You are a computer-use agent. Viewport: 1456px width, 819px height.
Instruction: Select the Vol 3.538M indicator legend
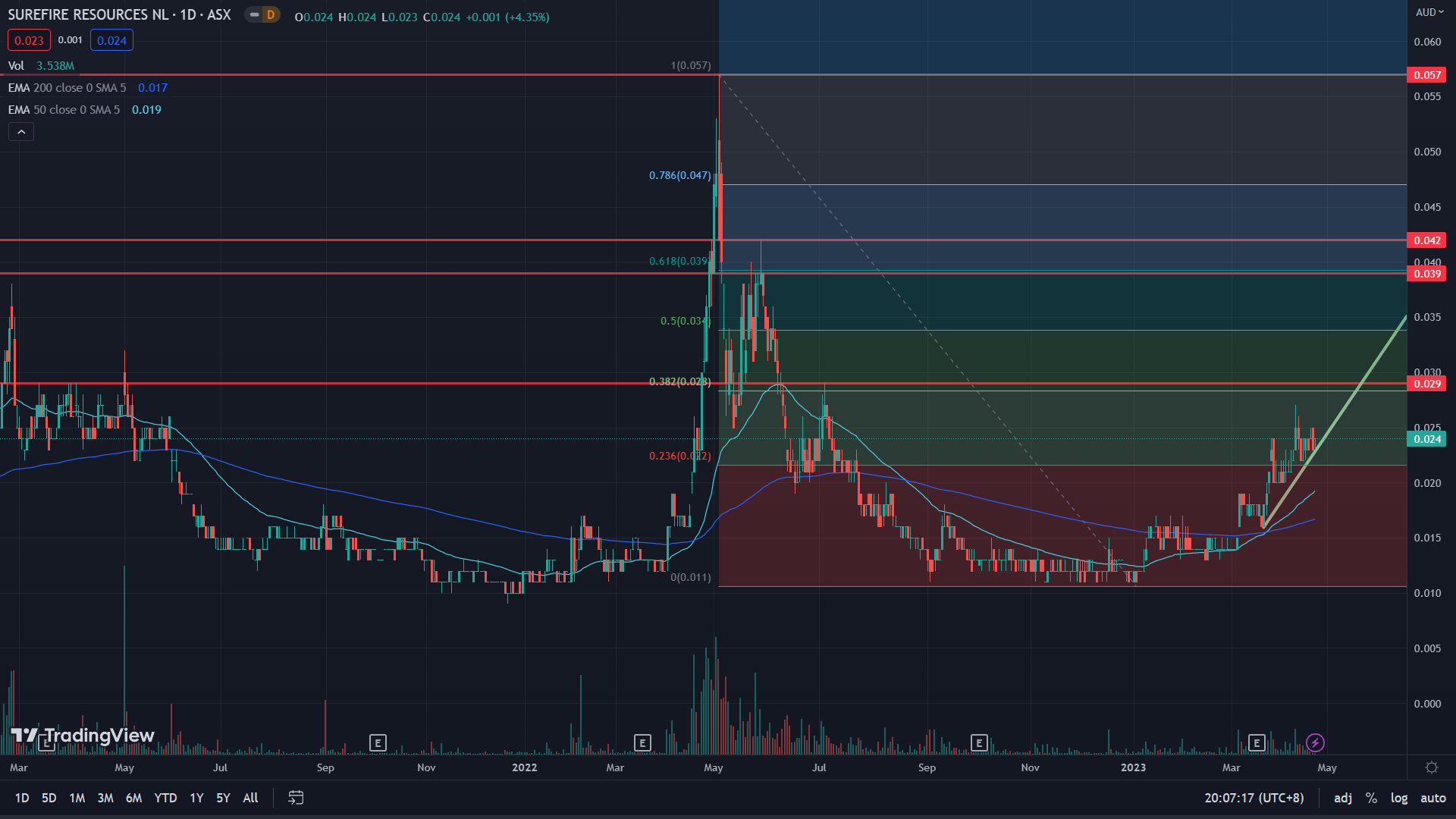[x=41, y=66]
